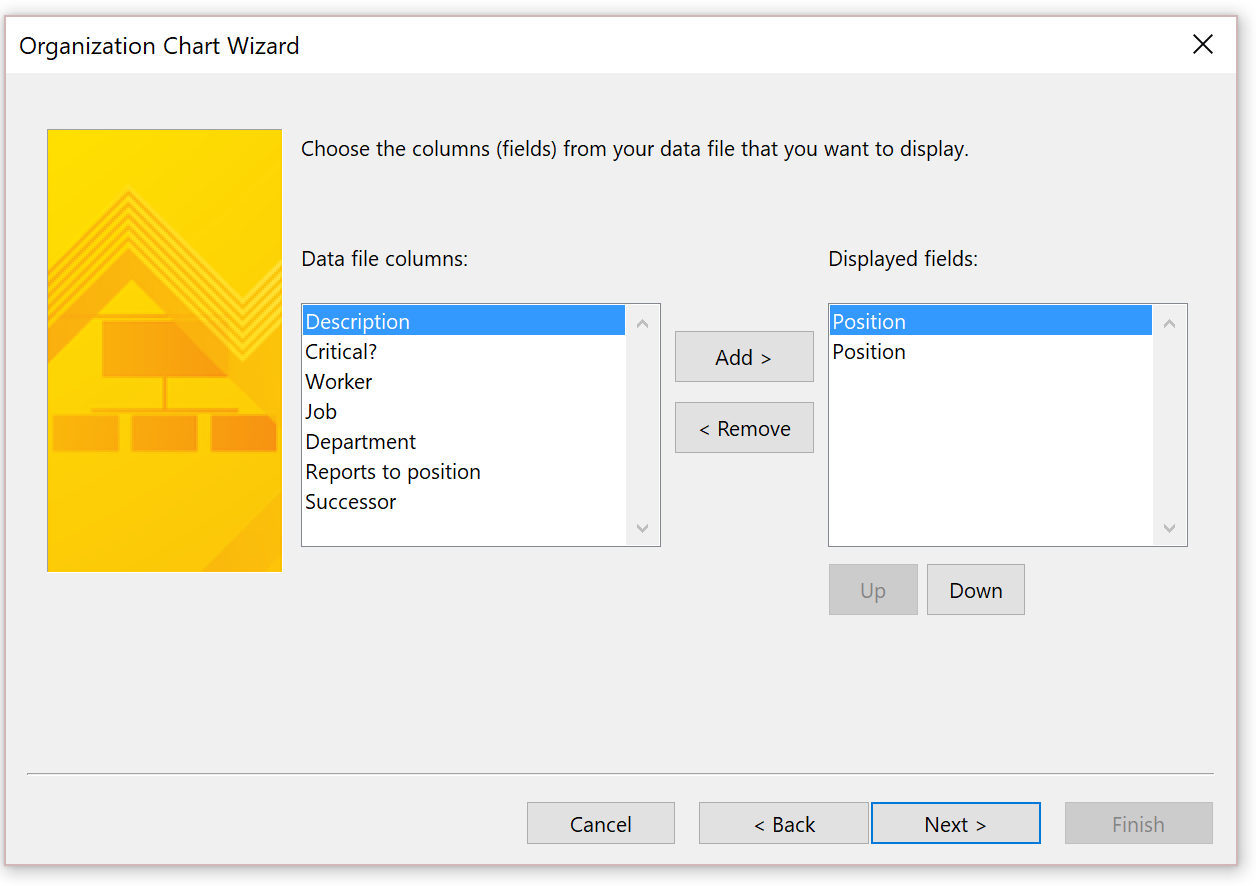Click up arrow of Displayed fields scrollbar

coord(1169,323)
